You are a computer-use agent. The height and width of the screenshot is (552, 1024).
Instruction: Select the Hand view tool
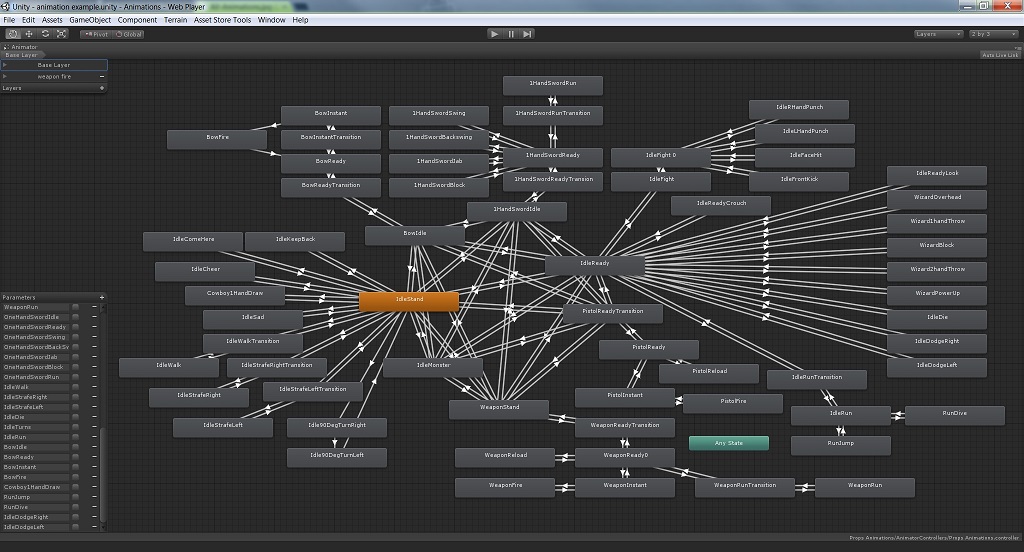pyautogui.click(x=13, y=34)
